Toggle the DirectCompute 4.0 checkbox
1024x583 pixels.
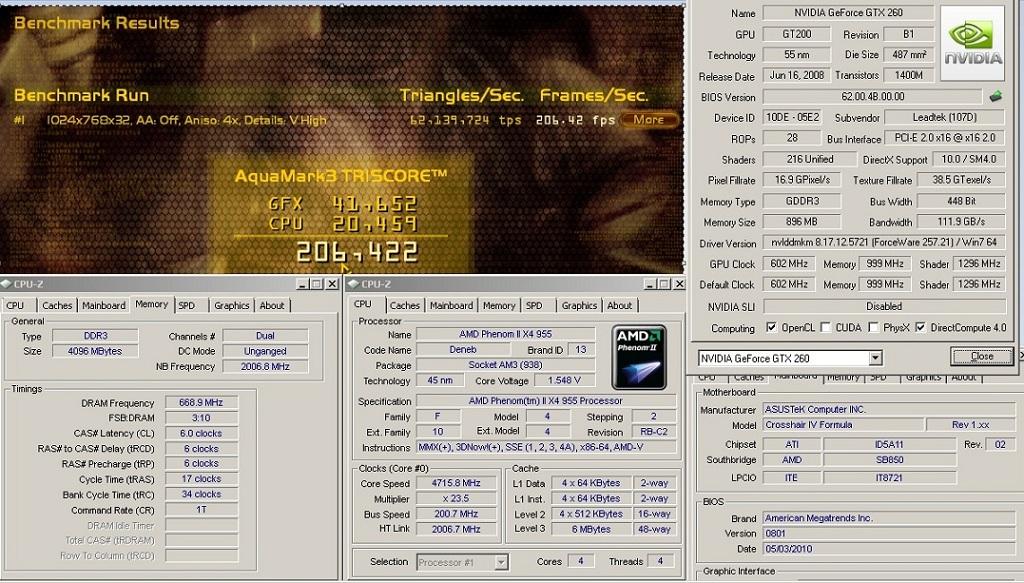point(920,327)
